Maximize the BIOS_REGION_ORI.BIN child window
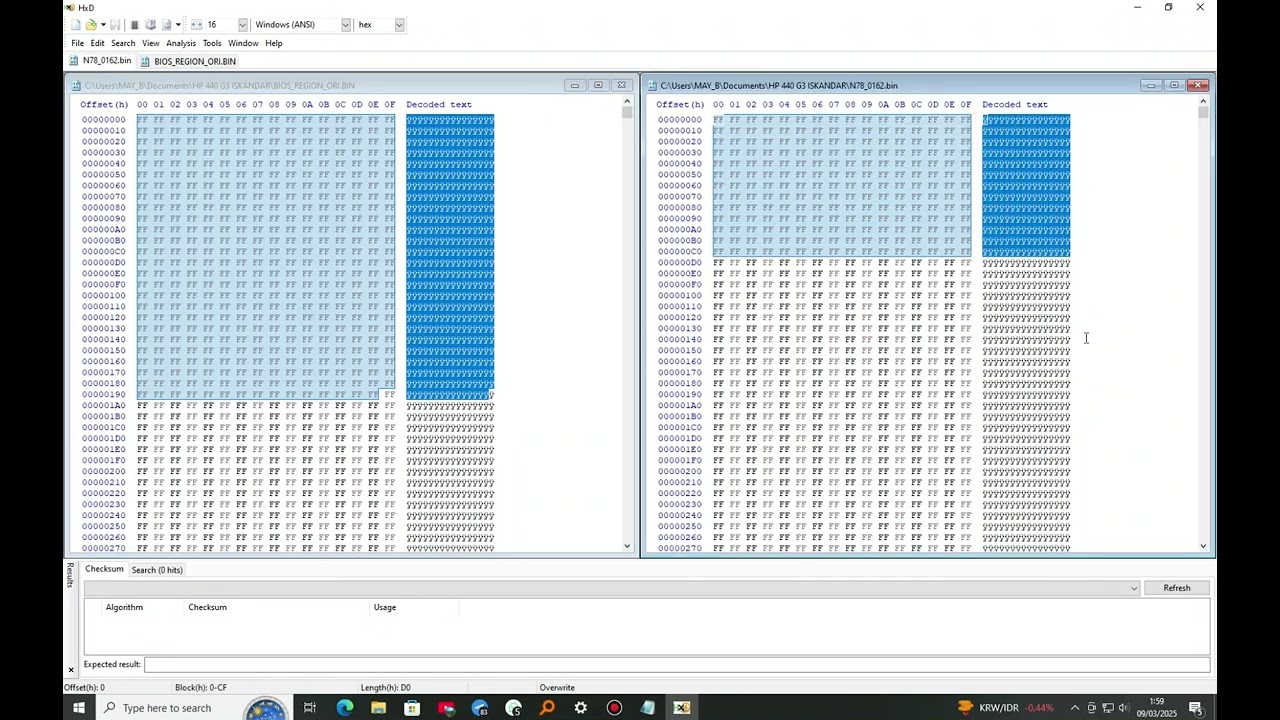Image resolution: width=1280 pixels, height=720 pixels. [598, 85]
